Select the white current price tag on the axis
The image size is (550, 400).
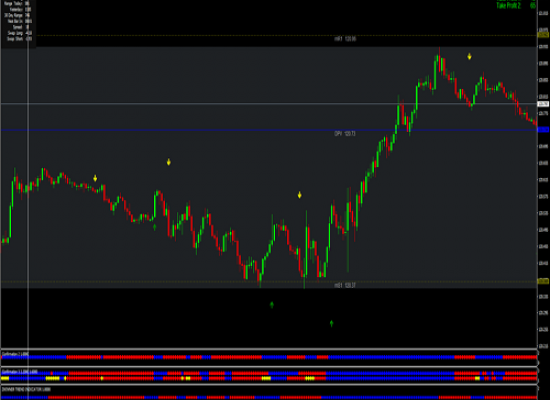click(543, 104)
